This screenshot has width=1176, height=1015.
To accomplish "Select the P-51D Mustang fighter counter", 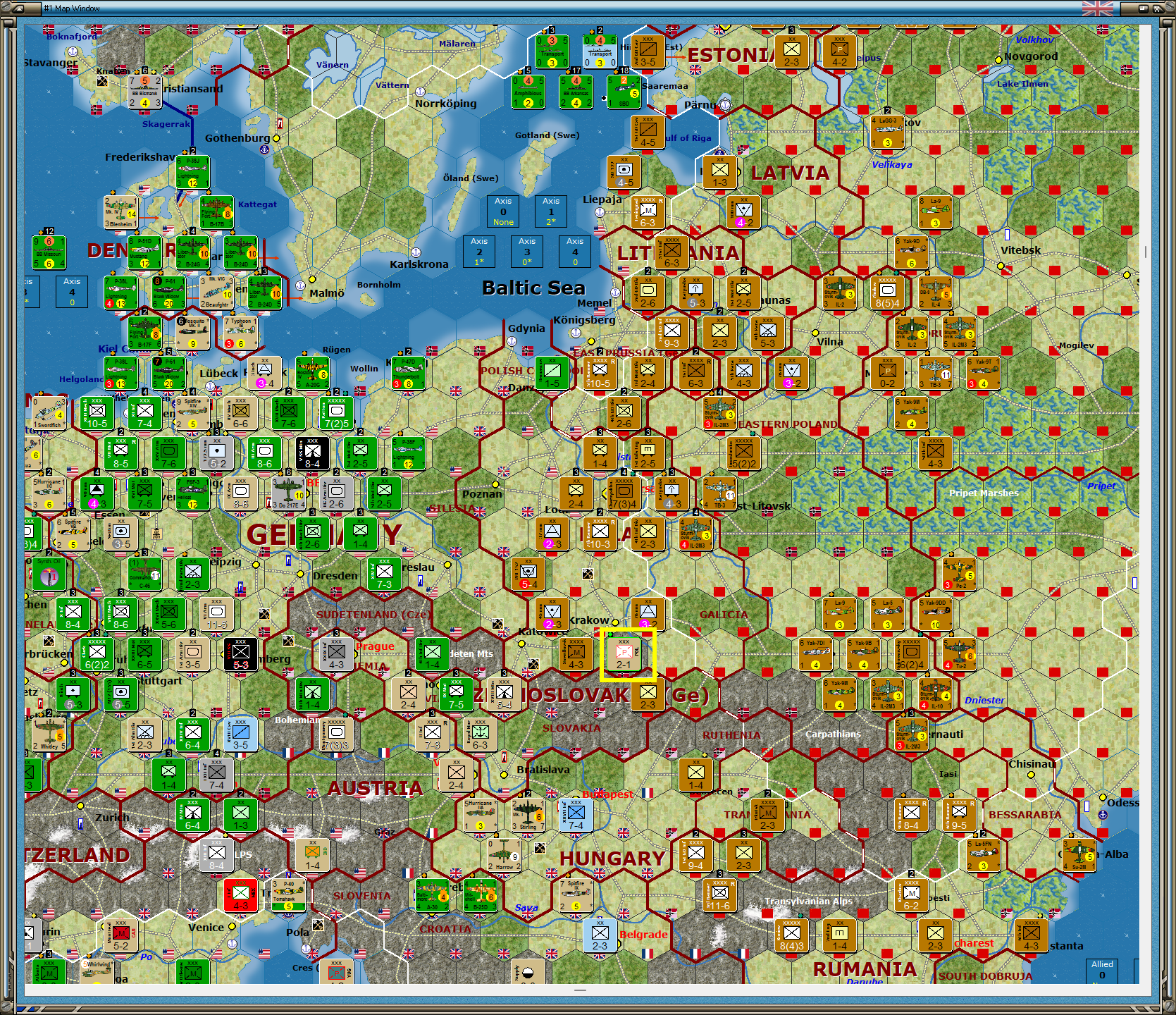I will click(144, 252).
